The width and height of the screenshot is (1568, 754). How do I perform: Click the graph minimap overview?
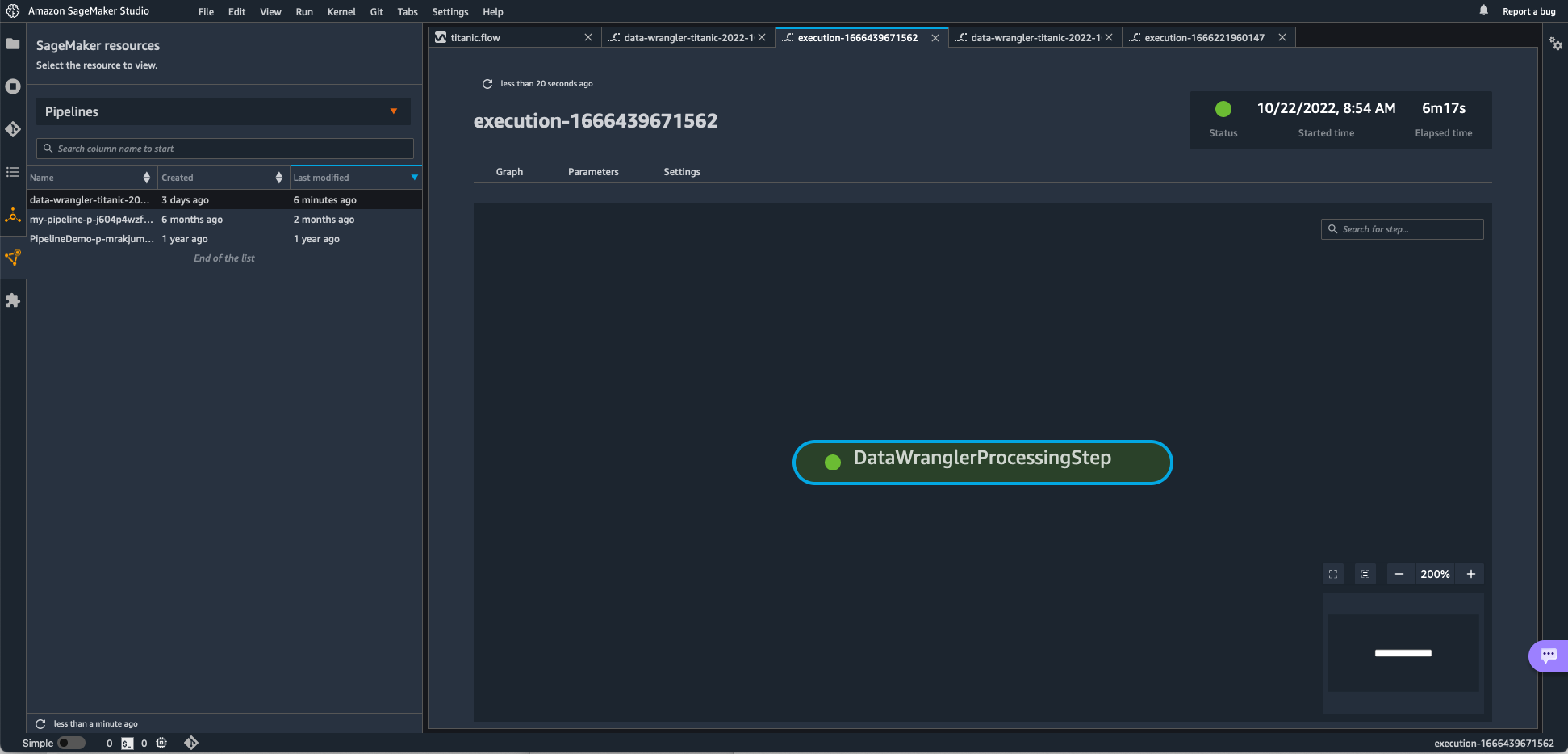1403,653
